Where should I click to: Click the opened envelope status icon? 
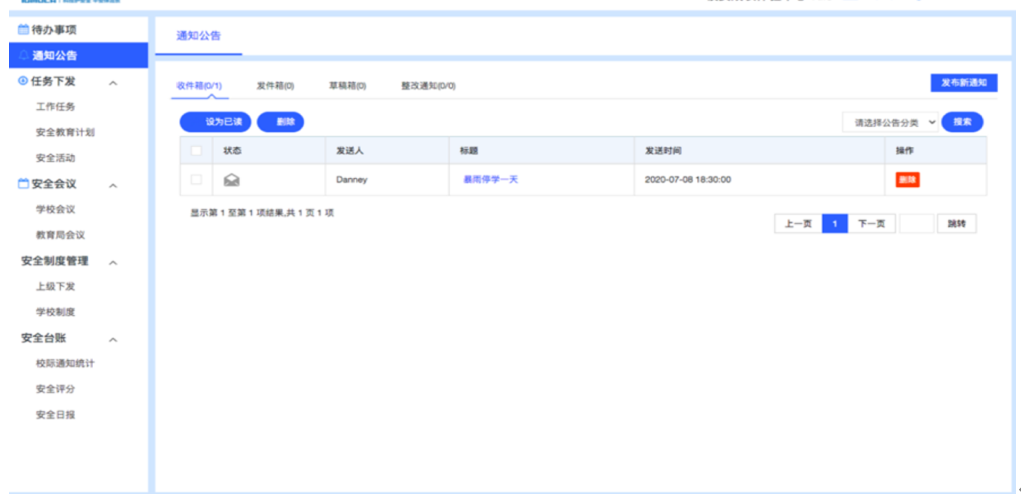(231, 180)
